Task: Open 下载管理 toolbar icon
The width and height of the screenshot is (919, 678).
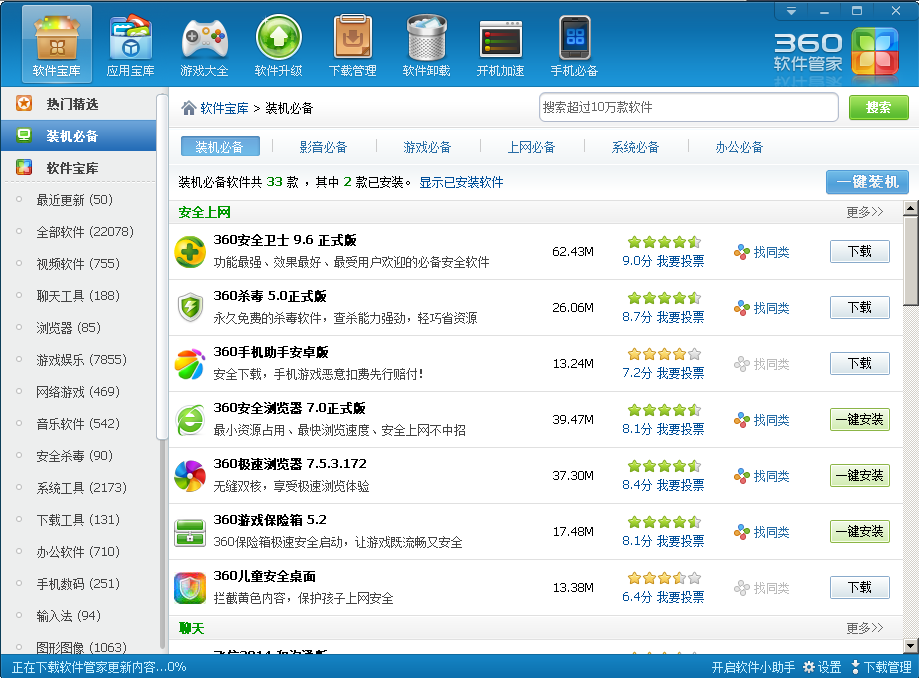Action: [x=352, y=45]
